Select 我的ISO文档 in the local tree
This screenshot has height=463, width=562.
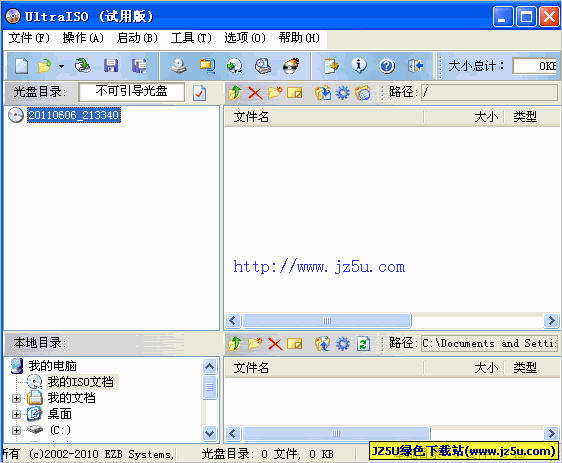[x=81, y=382]
